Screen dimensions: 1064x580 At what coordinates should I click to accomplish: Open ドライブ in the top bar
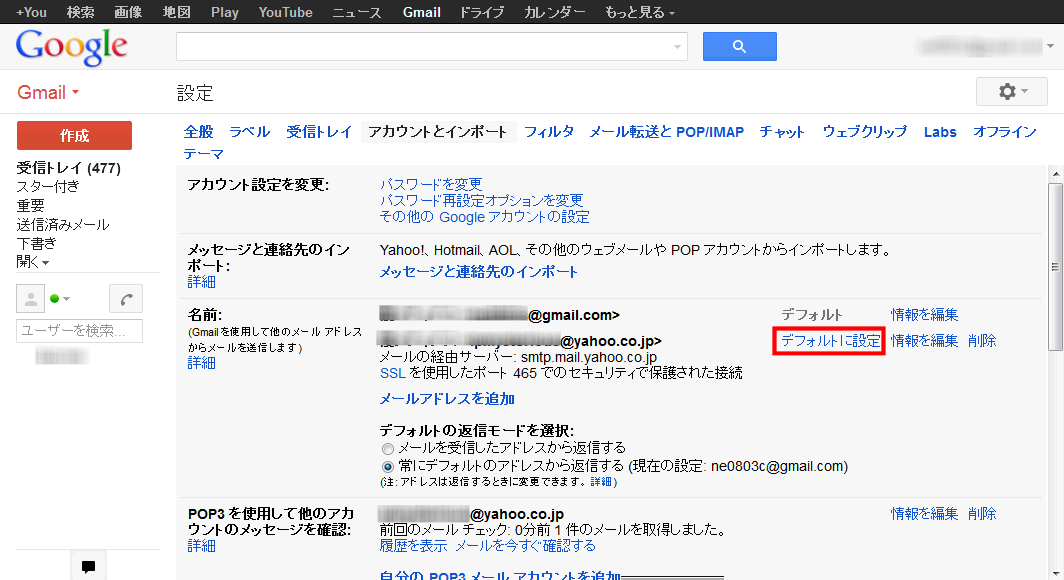(x=481, y=12)
